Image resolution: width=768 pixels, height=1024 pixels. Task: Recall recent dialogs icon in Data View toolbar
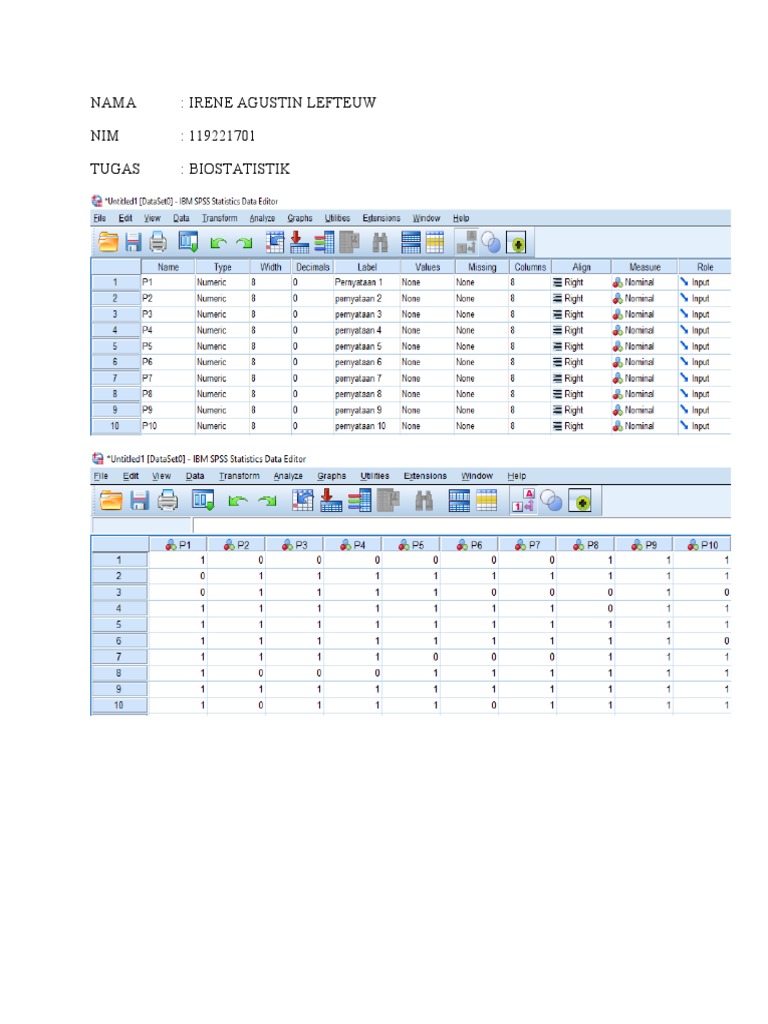202,501
